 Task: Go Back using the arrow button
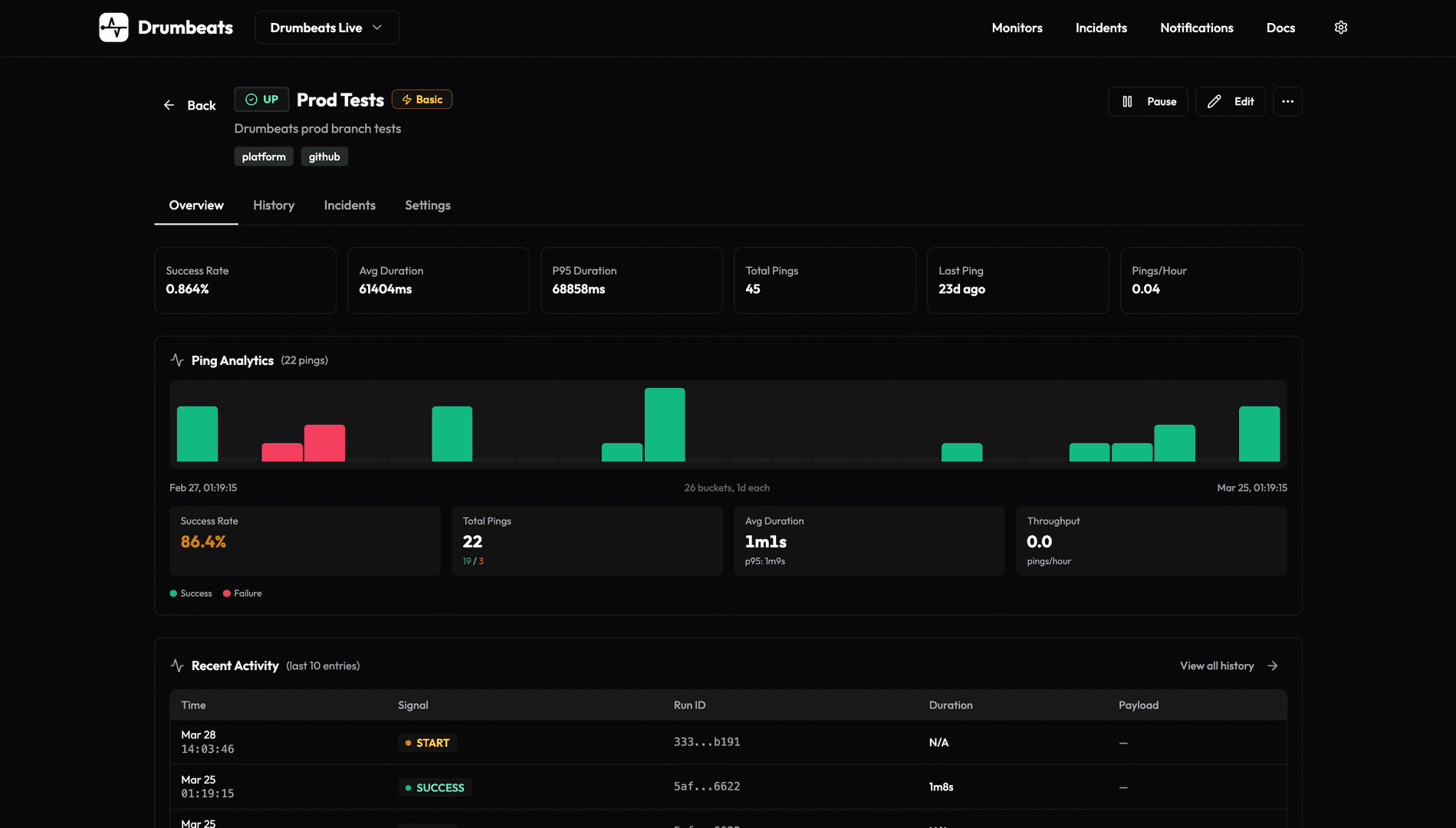coord(189,105)
